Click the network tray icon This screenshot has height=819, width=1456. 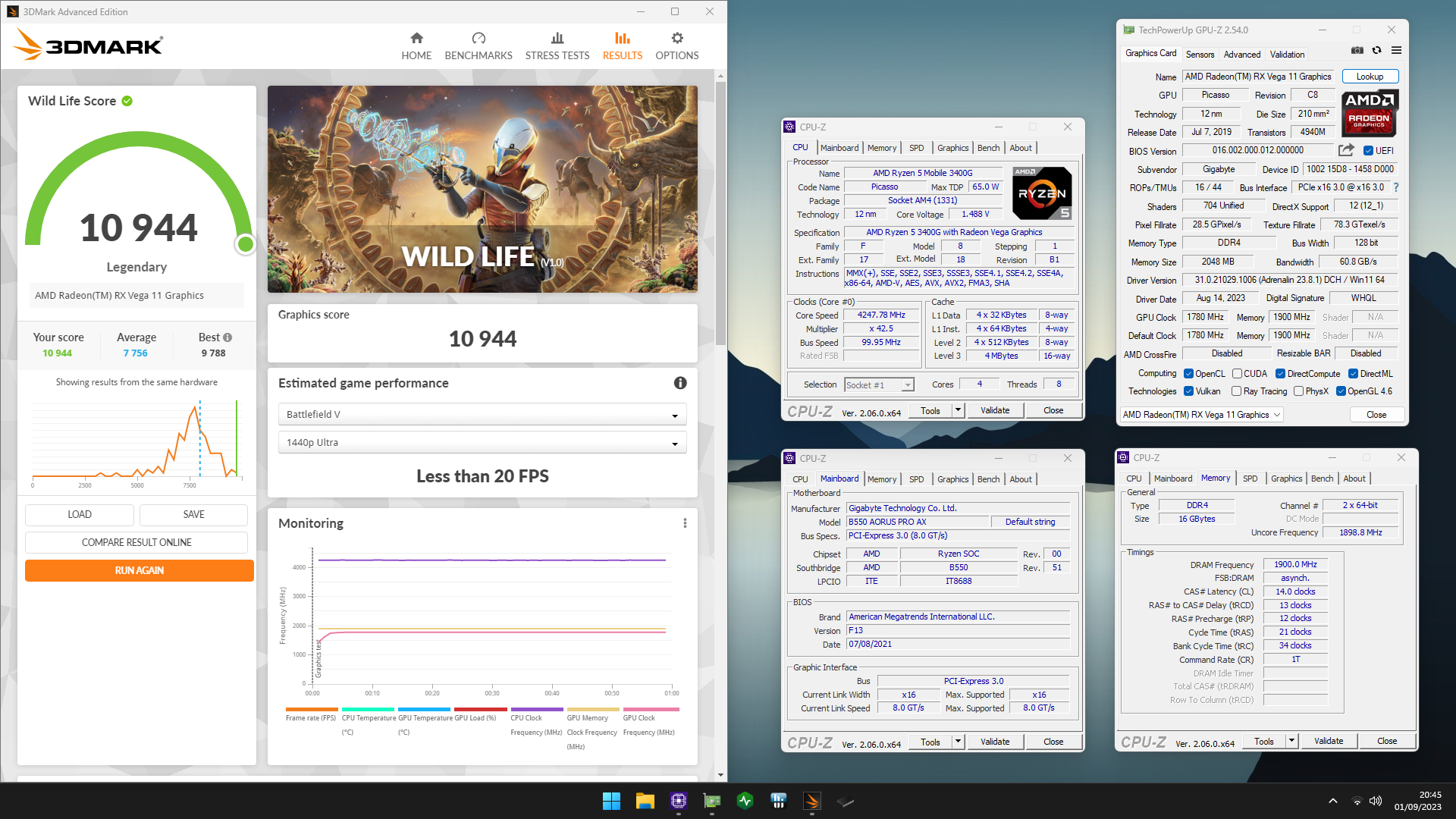pyautogui.click(x=1357, y=801)
